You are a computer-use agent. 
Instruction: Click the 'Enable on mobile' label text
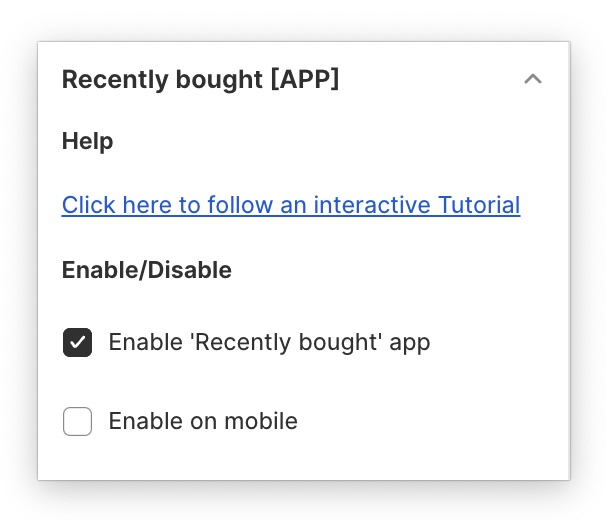click(203, 421)
